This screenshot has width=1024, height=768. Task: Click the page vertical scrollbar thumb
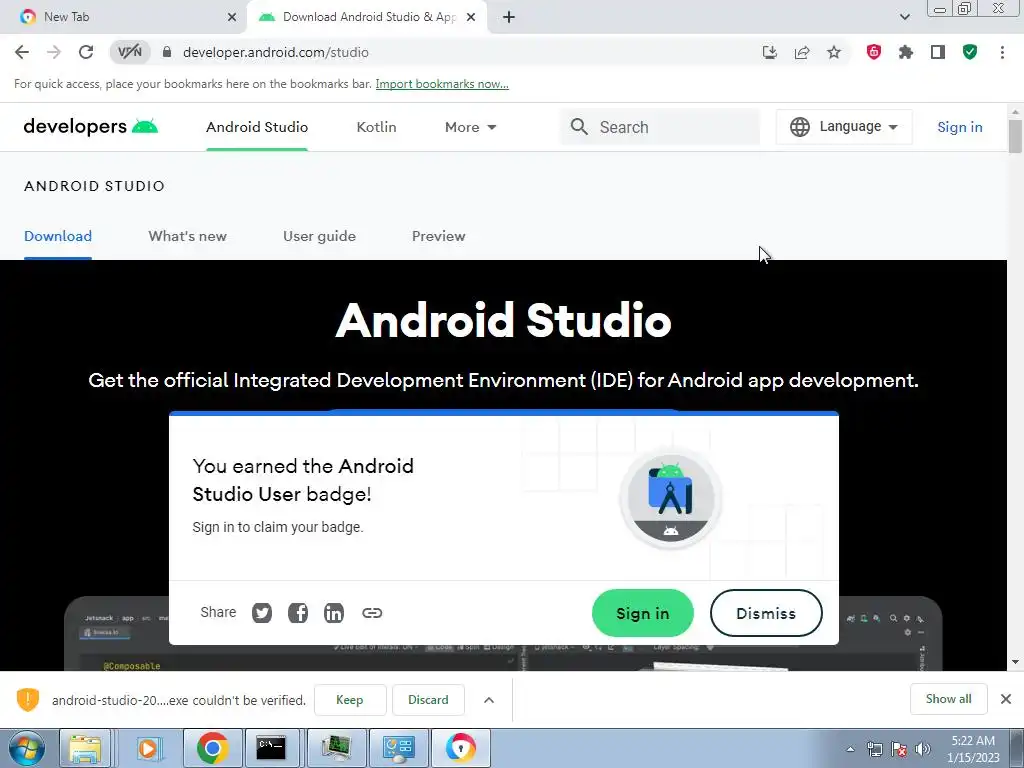(x=1015, y=136)
